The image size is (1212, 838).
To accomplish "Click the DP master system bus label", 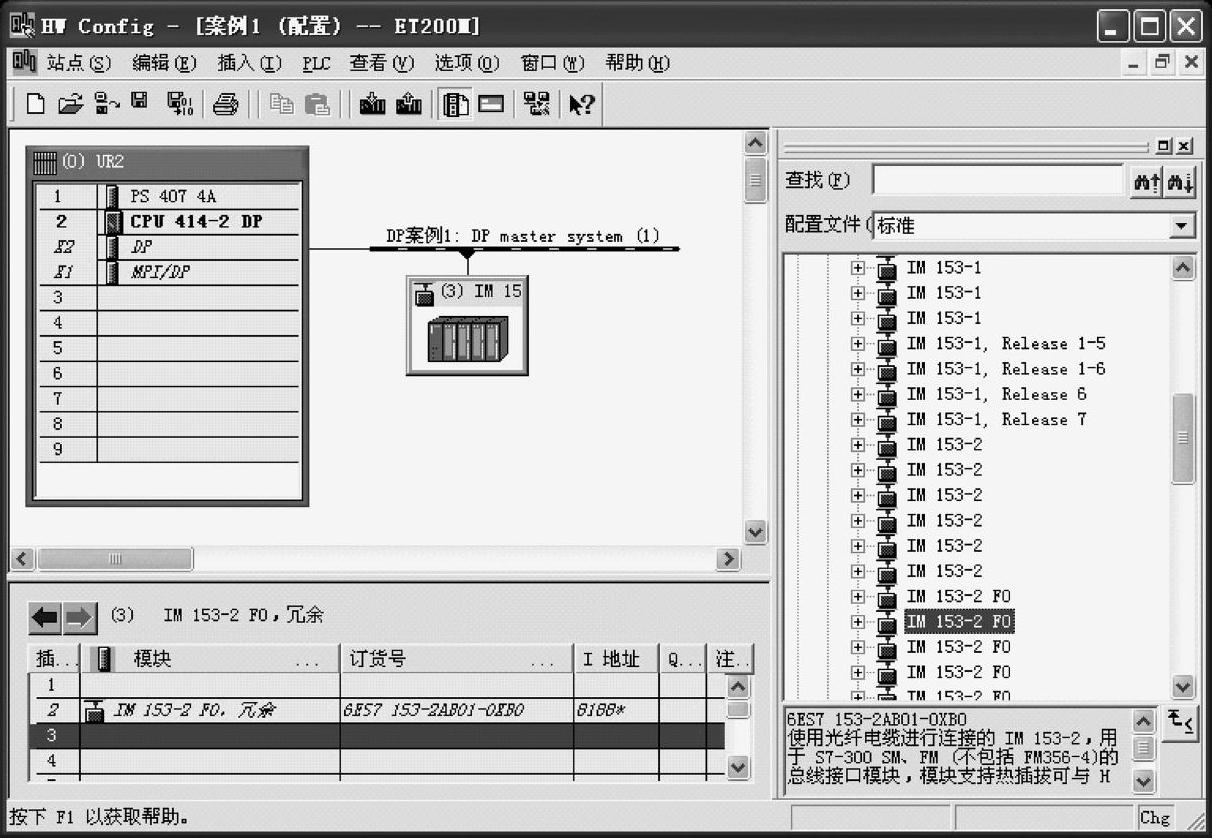I will click(x=523, y=237).
